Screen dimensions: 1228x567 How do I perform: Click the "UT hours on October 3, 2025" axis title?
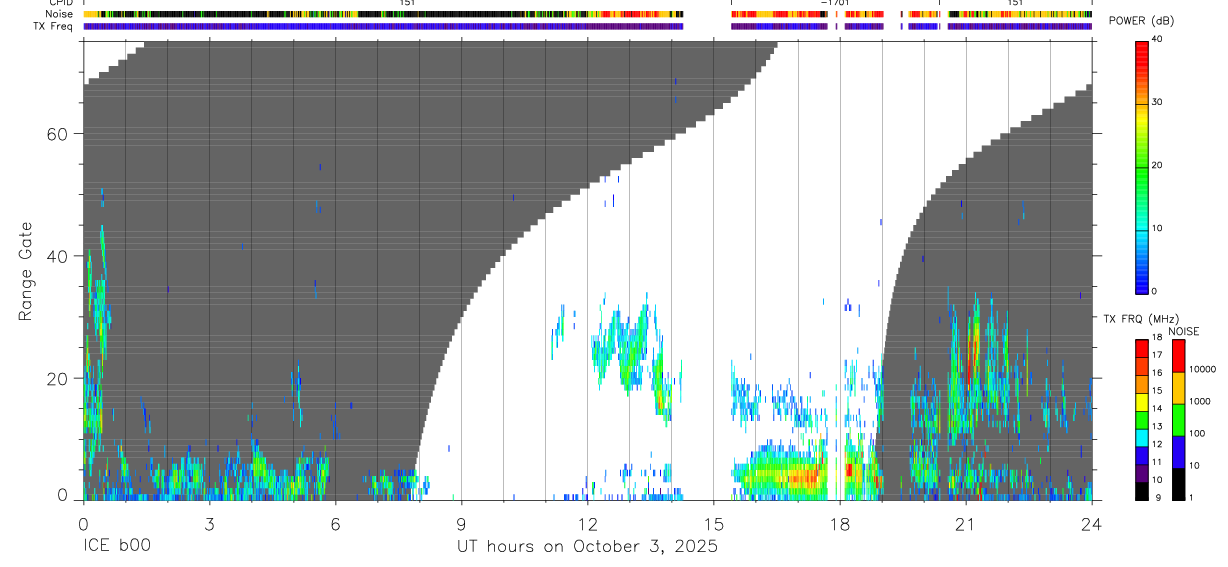[587, 547]
